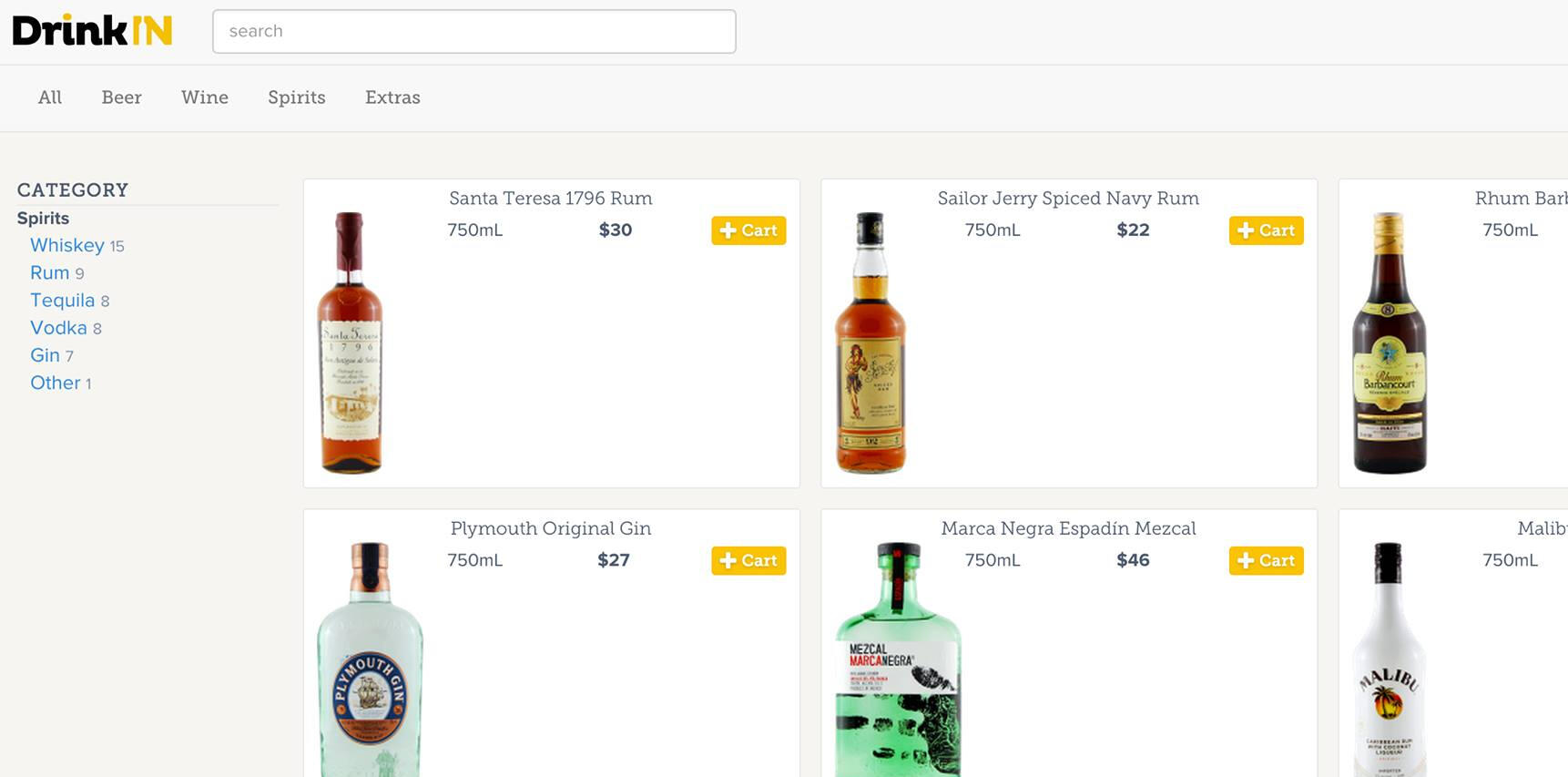Select the Spirits navigation tab
This screenshot has width=1568, height=777.
(x=297, y=97)
